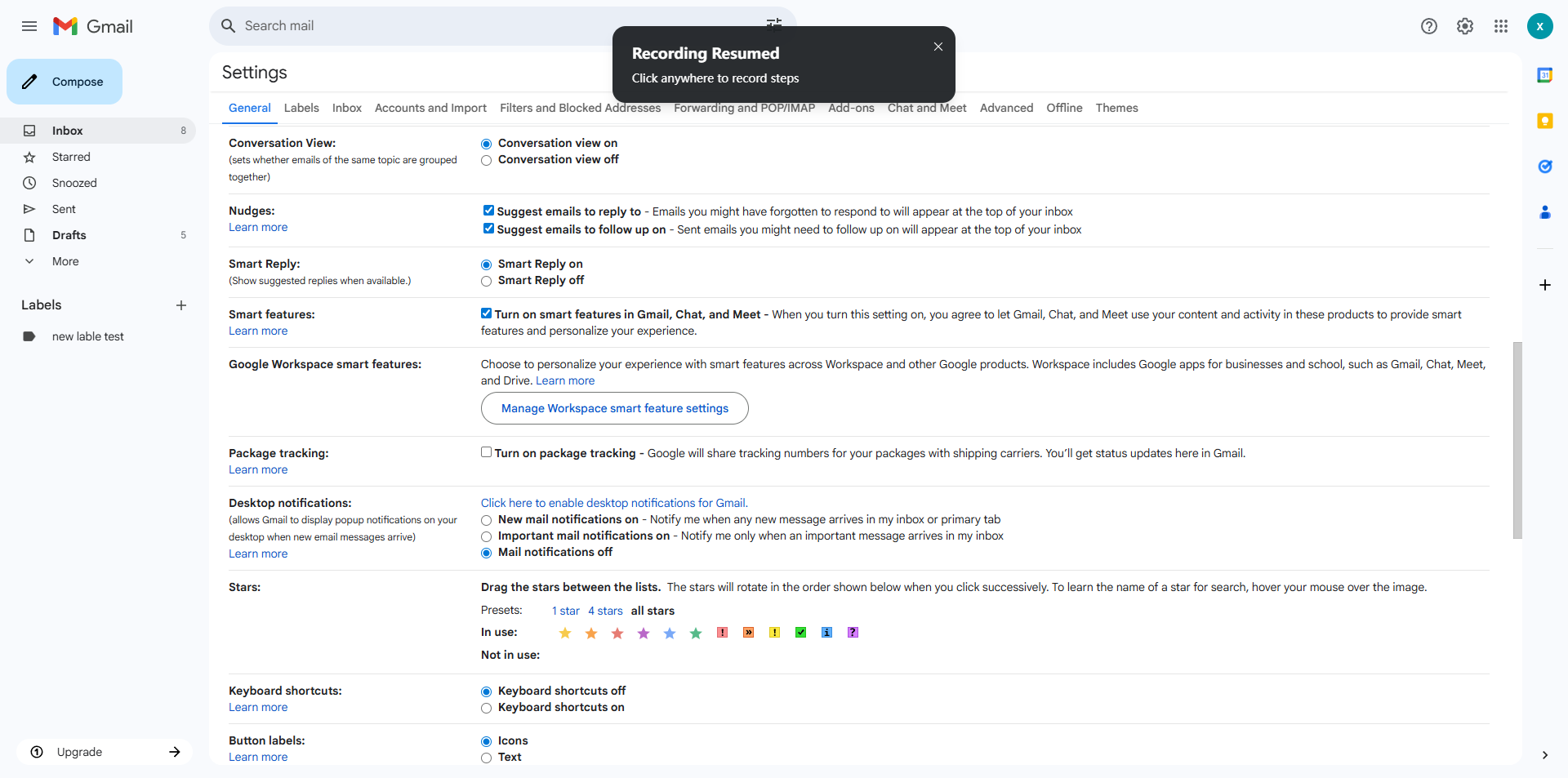Select Important mail notifications on
This screenshot has width=1568, height=778.
click(x=487, y=536)
